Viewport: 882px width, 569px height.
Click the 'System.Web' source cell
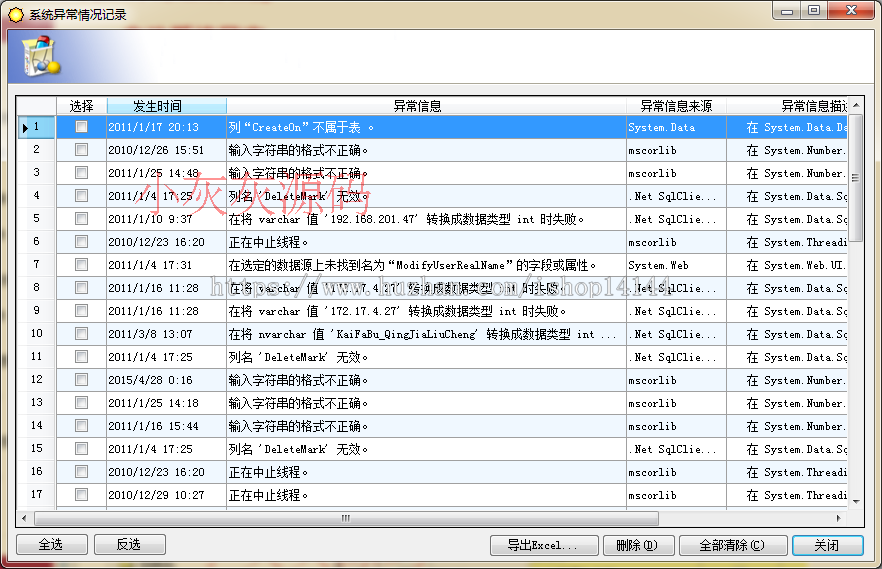pyautogui.click(x=677, y=265)
